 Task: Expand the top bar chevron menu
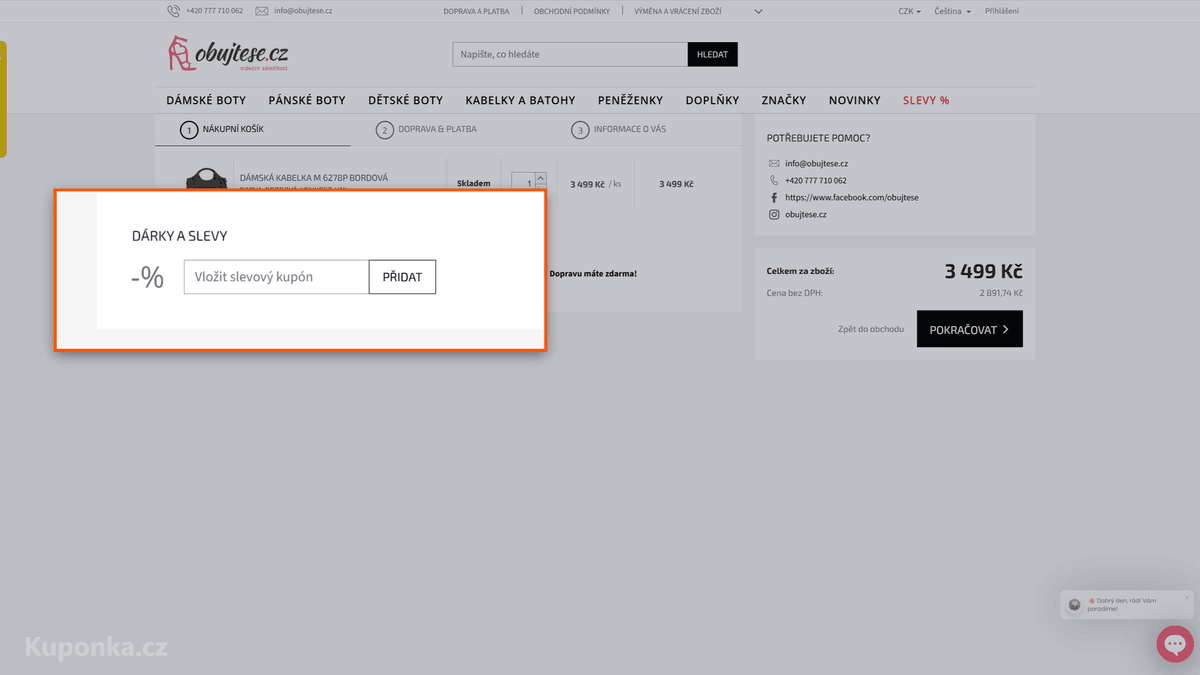758,11
